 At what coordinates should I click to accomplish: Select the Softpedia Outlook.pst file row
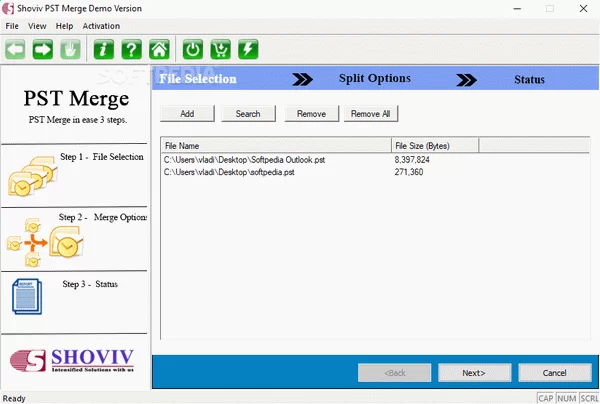pyautogui.click(x=375, y=160)
